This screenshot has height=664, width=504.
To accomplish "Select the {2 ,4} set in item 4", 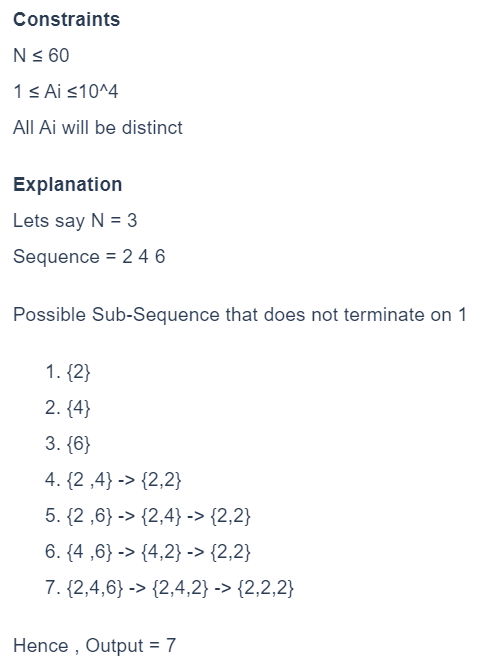I will 90,480.
